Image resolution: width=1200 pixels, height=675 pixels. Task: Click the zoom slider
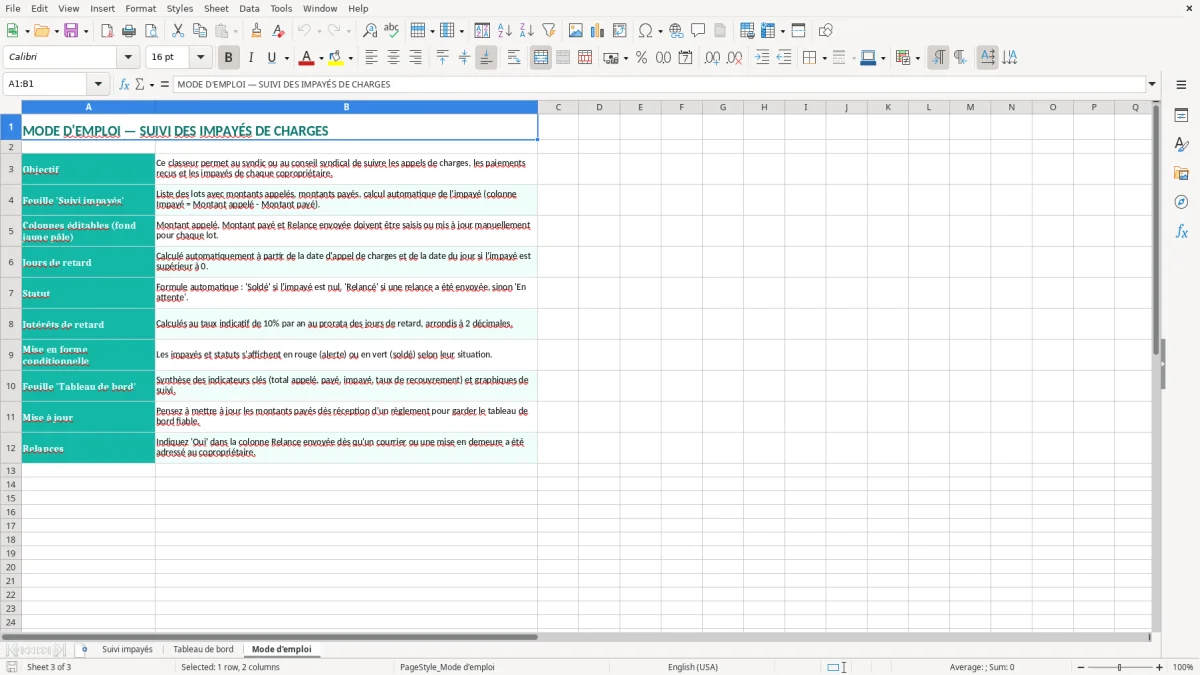click(1119, 667)
